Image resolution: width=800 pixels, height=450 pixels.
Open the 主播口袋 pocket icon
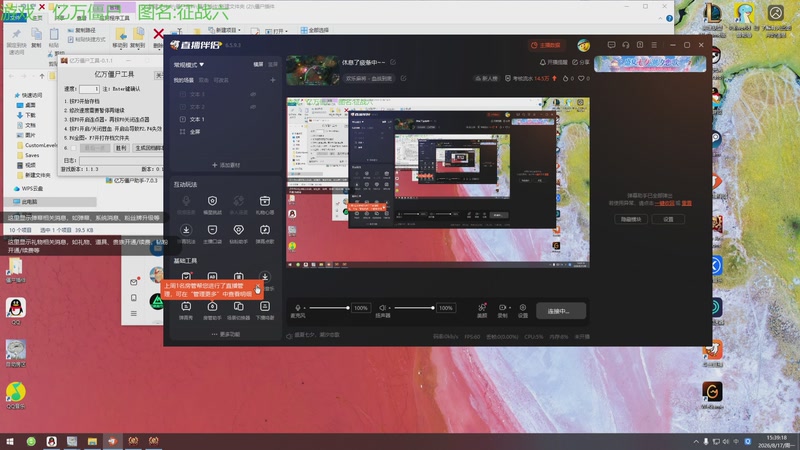tap(212, 230)
